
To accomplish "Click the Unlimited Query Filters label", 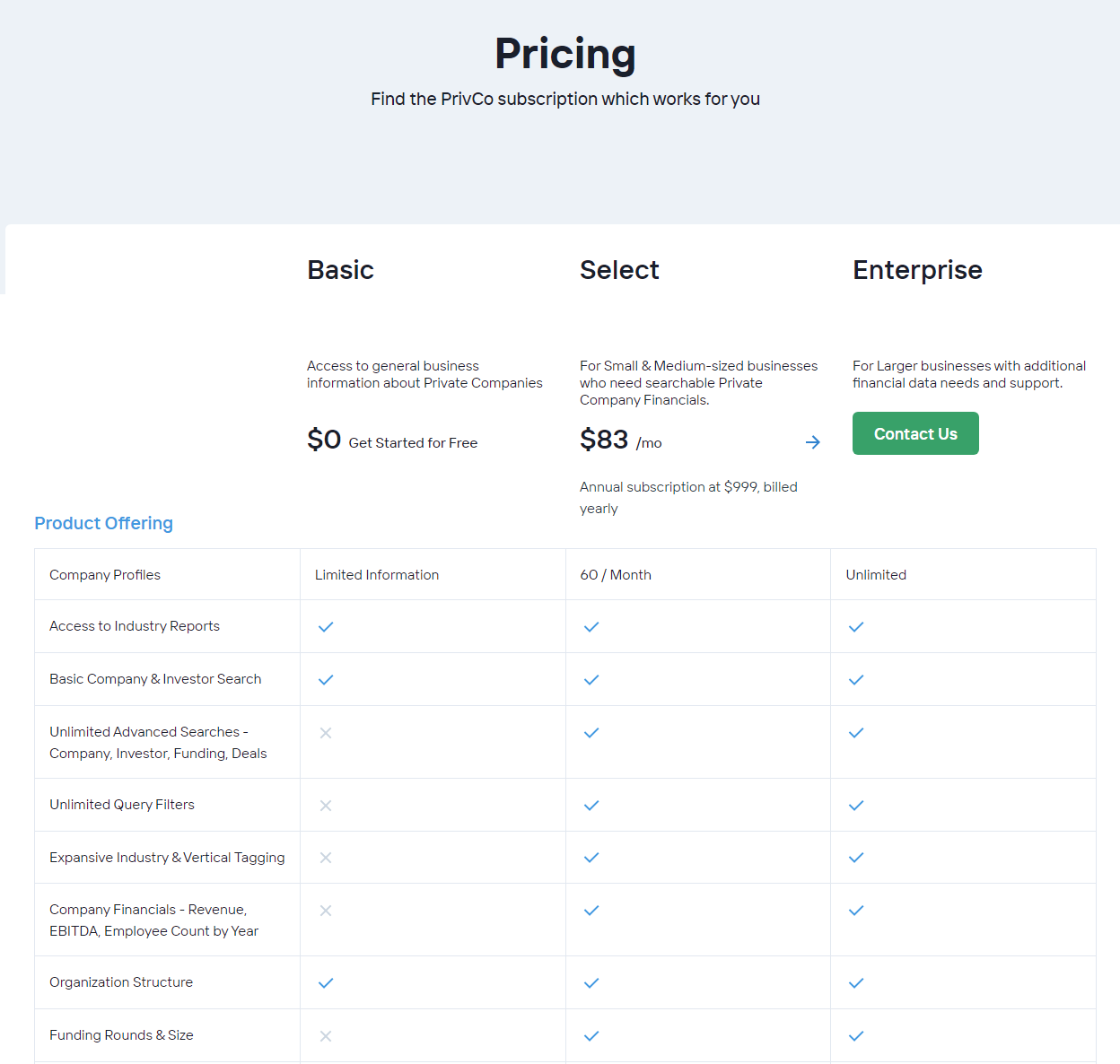I will [x=122, y=805].
